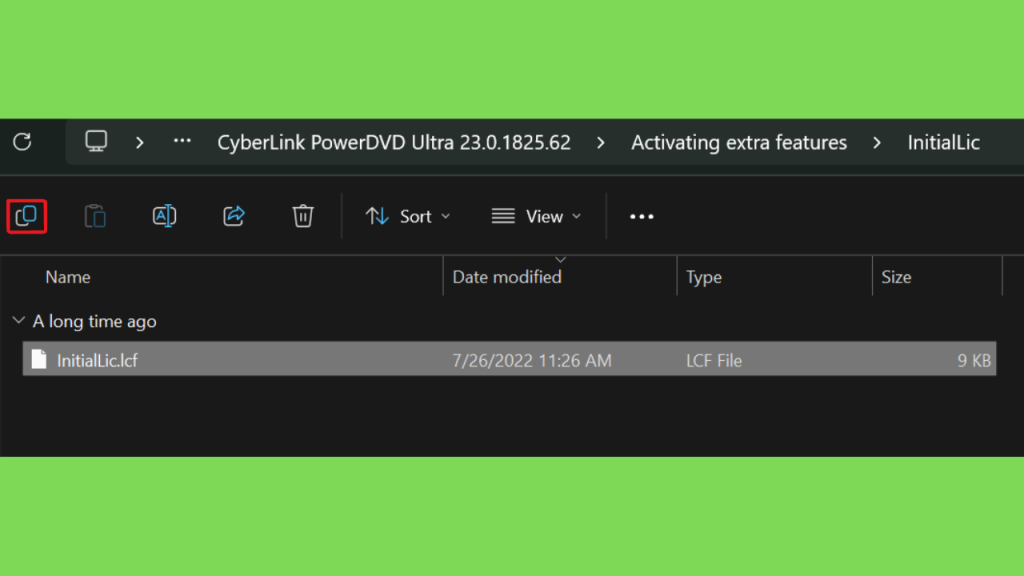The image size is (1024, 576).
Task: Click the "A long time ago" group label
Action: 95,321
